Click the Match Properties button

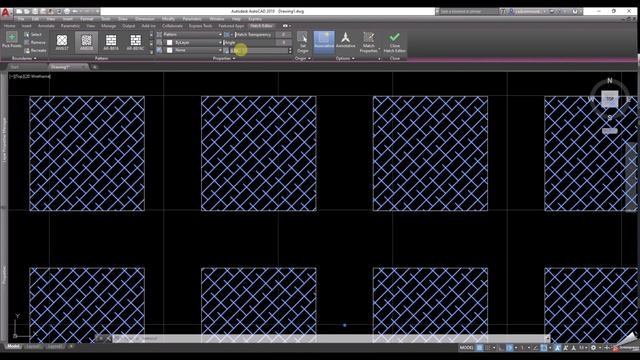(x=369, y=42)
